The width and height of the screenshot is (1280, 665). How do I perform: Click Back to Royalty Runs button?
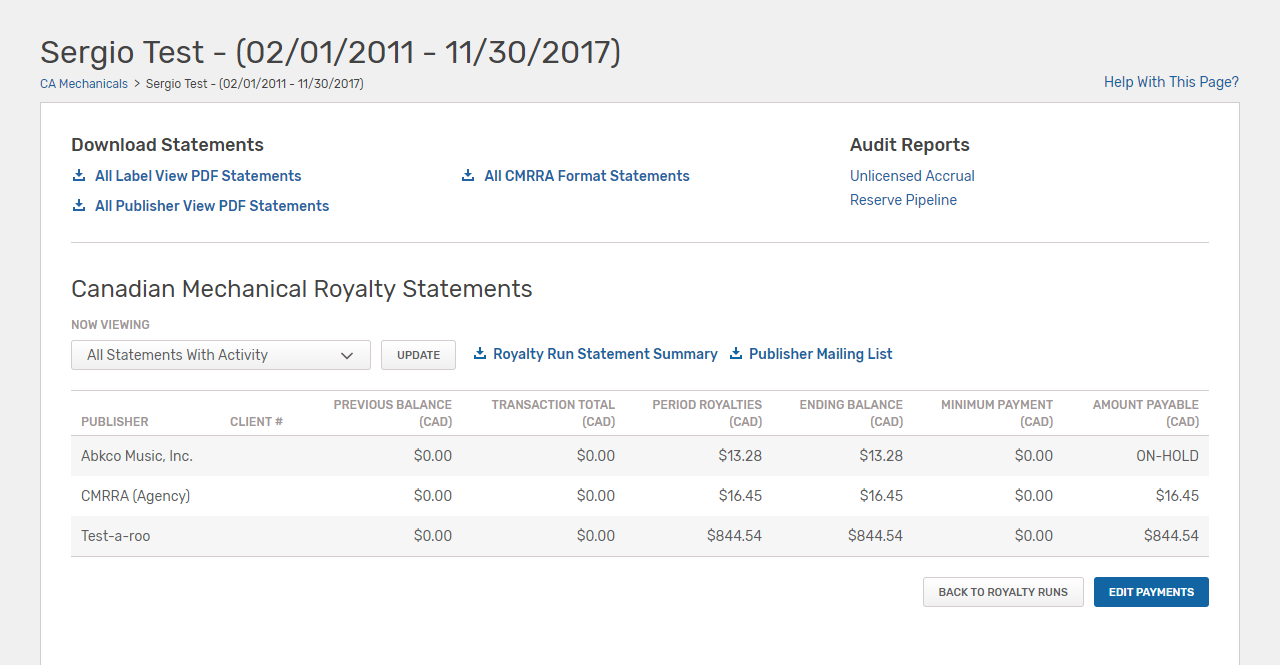(1003, 592)
